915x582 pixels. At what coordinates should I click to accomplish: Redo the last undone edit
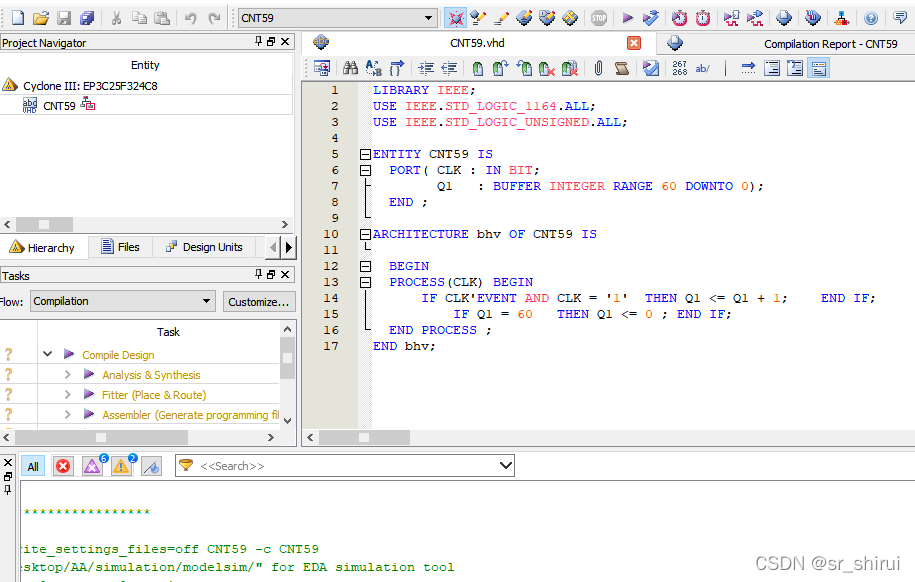click(x=214, y=18)
